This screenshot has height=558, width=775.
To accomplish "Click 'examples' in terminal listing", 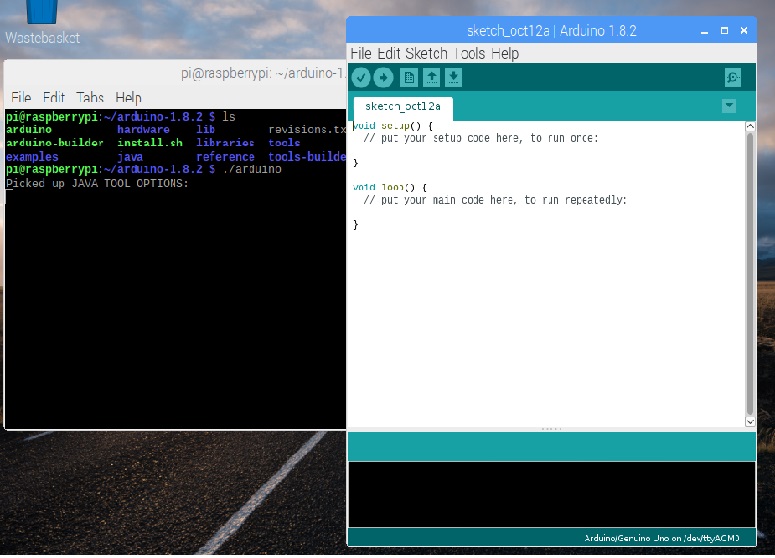I will point(32,157).
